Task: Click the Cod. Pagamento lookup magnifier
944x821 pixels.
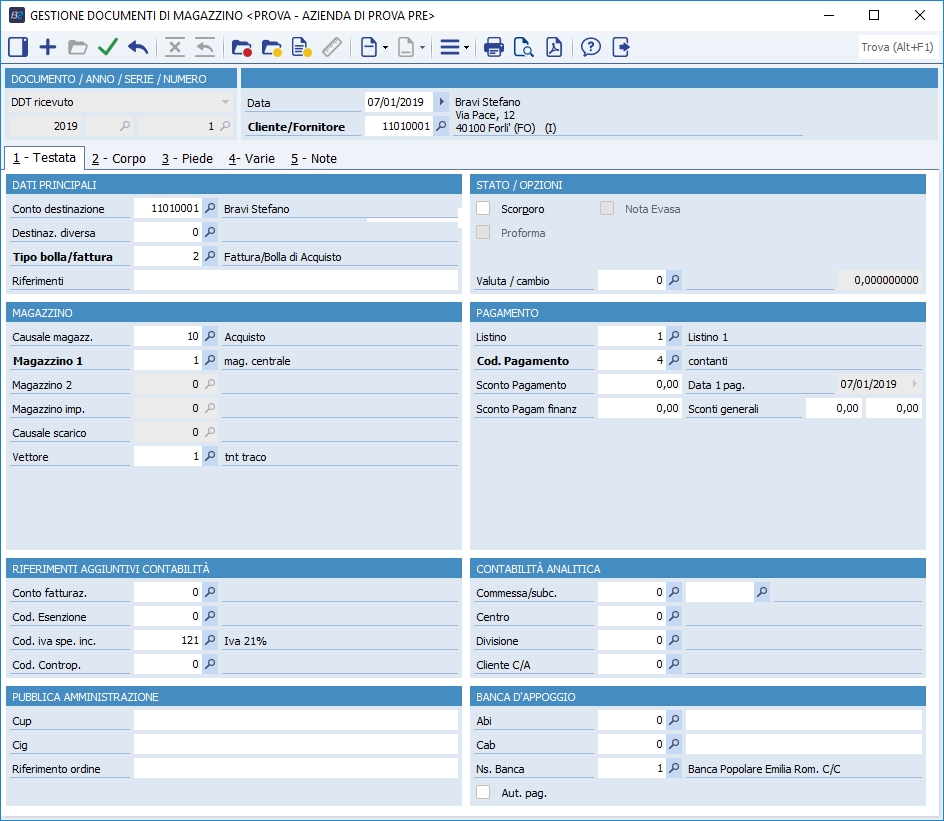Action: [x=674, y=361]
